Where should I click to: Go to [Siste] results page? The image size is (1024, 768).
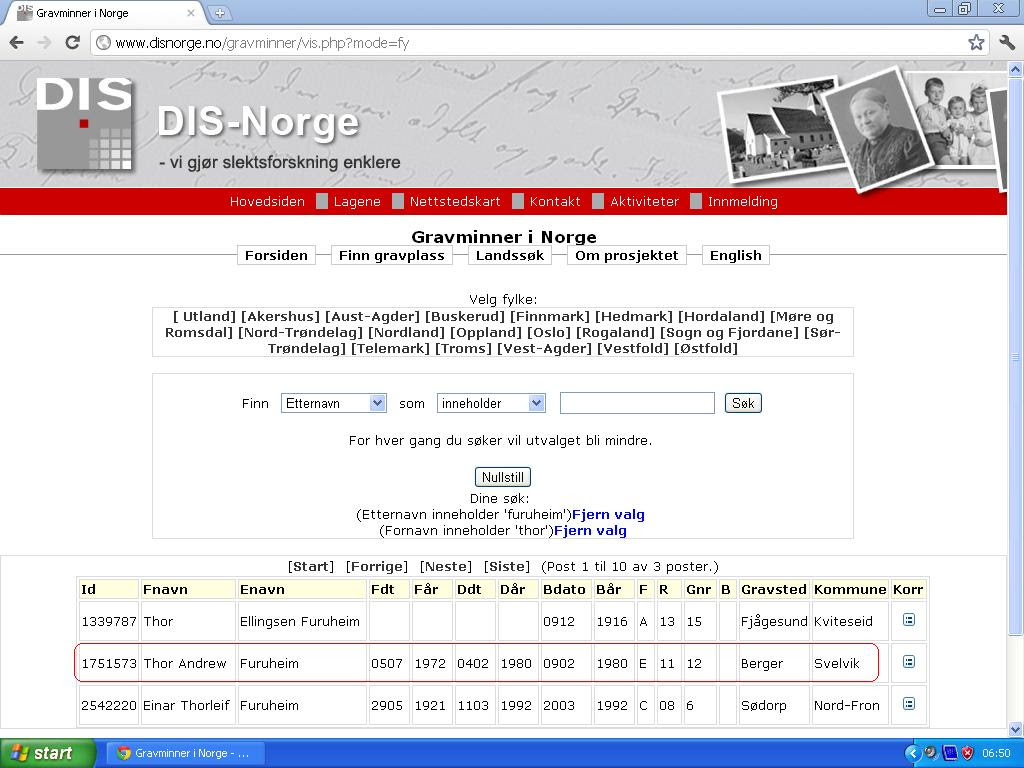(507, 566)
